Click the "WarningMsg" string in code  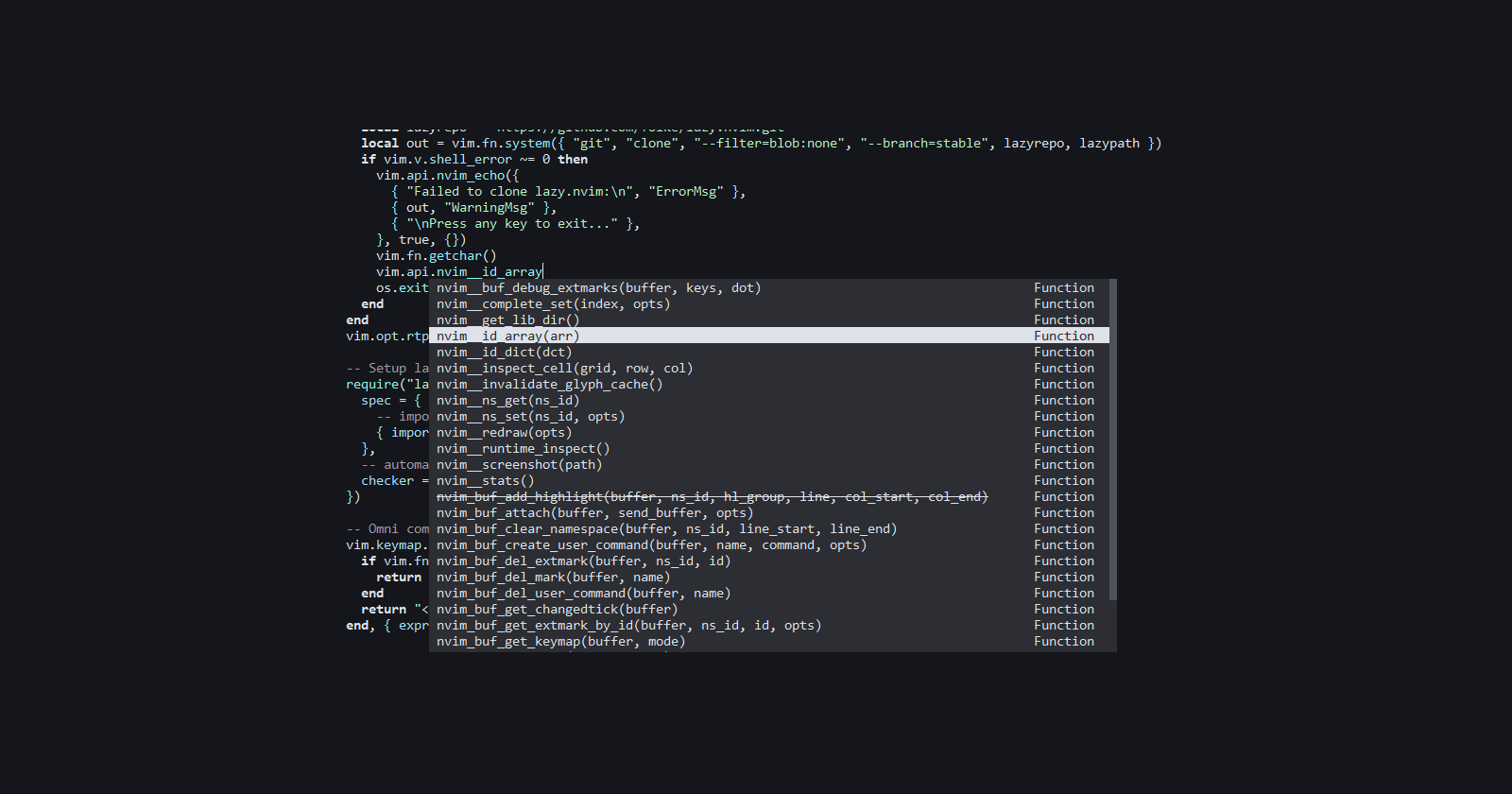[490, 207]
